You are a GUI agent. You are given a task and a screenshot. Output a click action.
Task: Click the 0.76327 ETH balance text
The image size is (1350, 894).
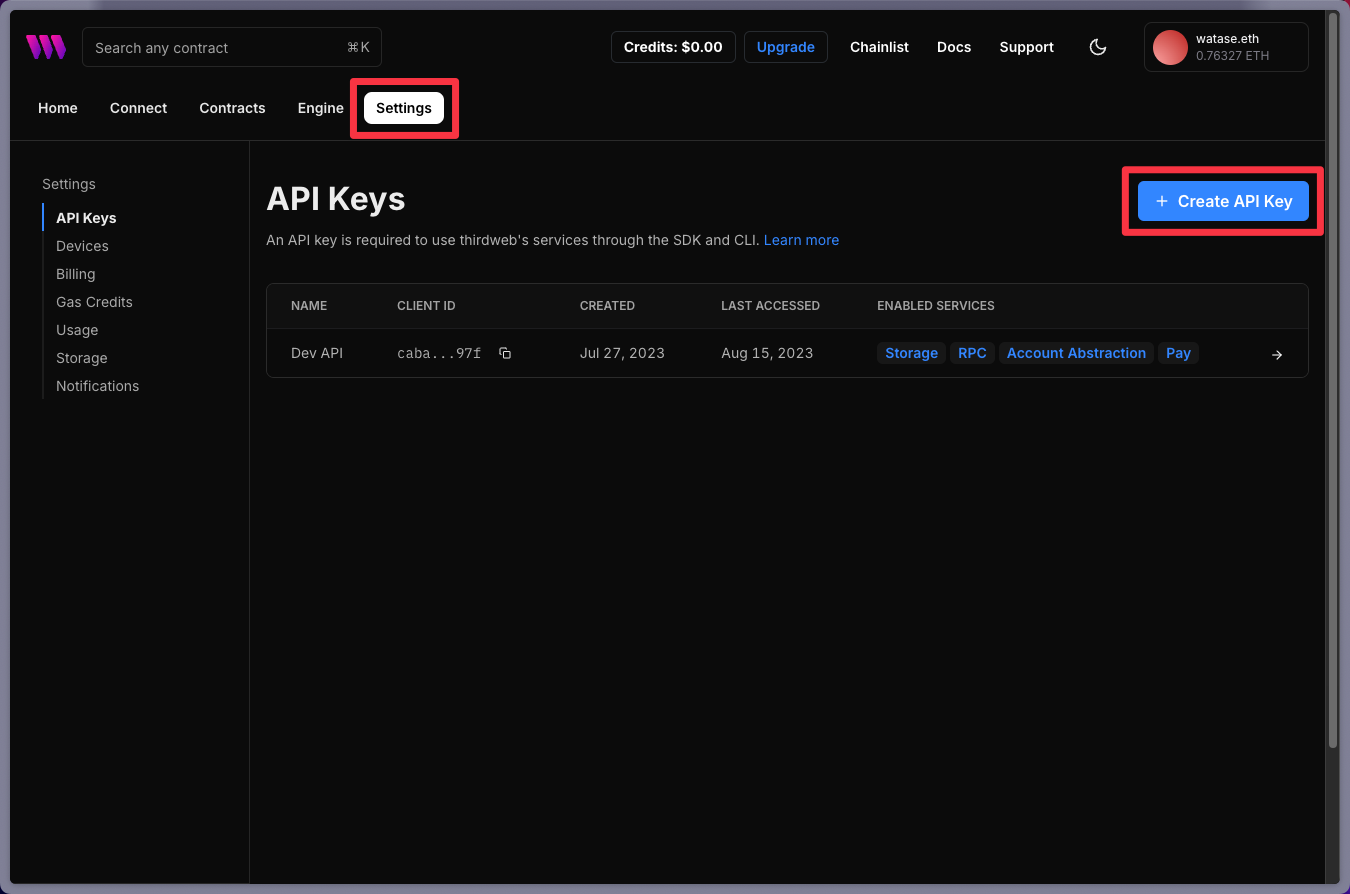click(1232, 56)
